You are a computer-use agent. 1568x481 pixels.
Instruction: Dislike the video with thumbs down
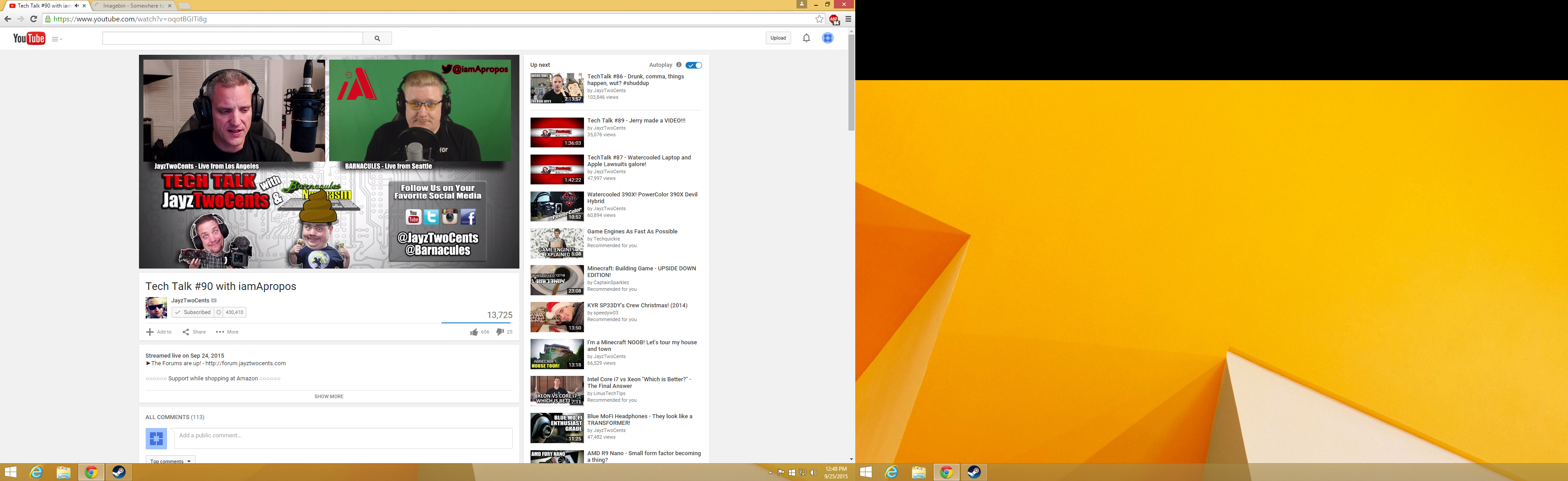coord(500,332)
